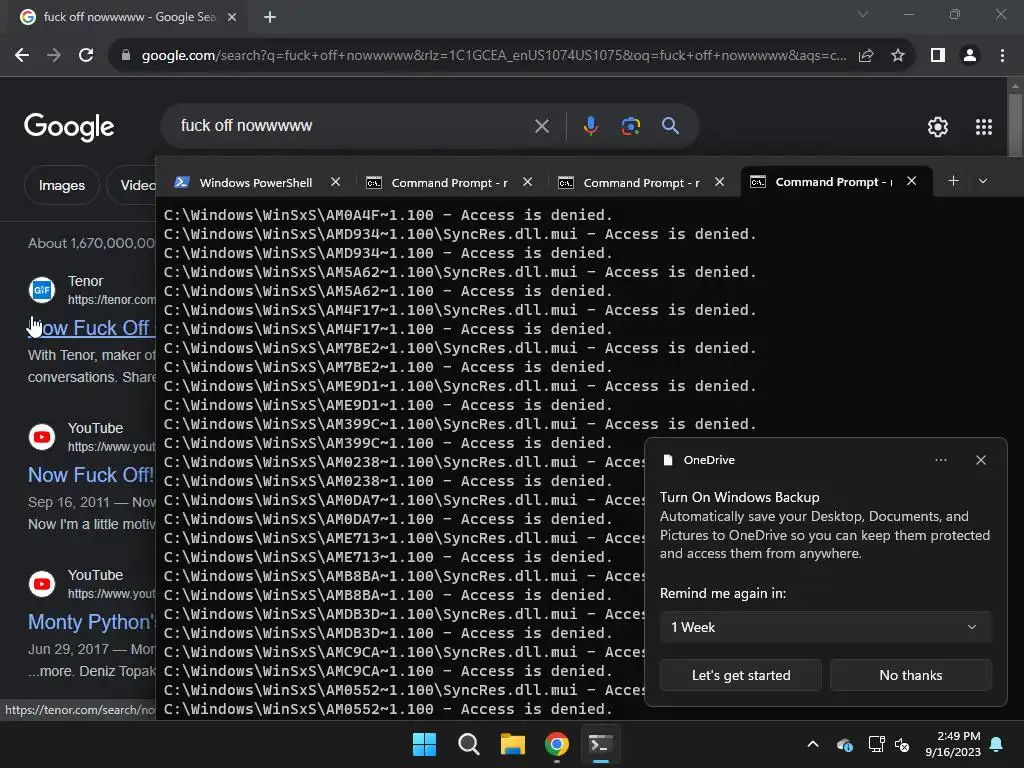Open Google Chrome from taskbar
The image size is (1024, 768).
556,744
